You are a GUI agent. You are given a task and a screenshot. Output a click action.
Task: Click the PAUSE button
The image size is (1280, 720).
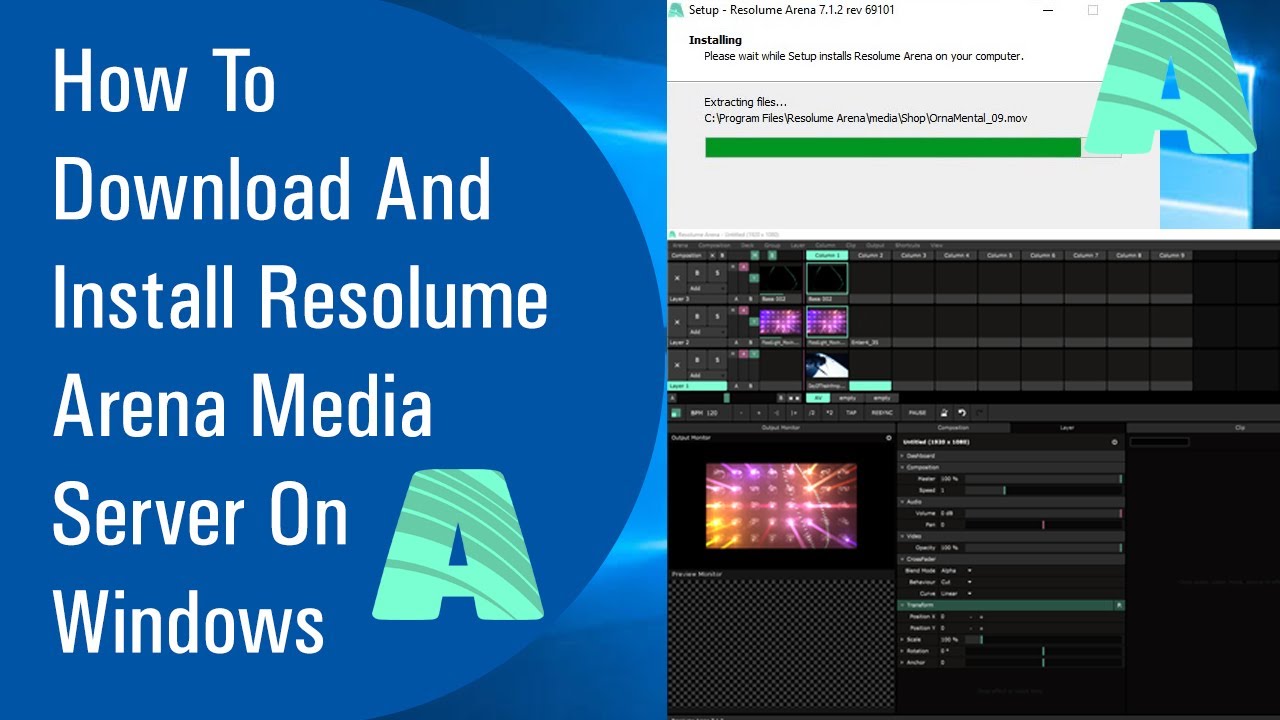[x=917, y=412]
